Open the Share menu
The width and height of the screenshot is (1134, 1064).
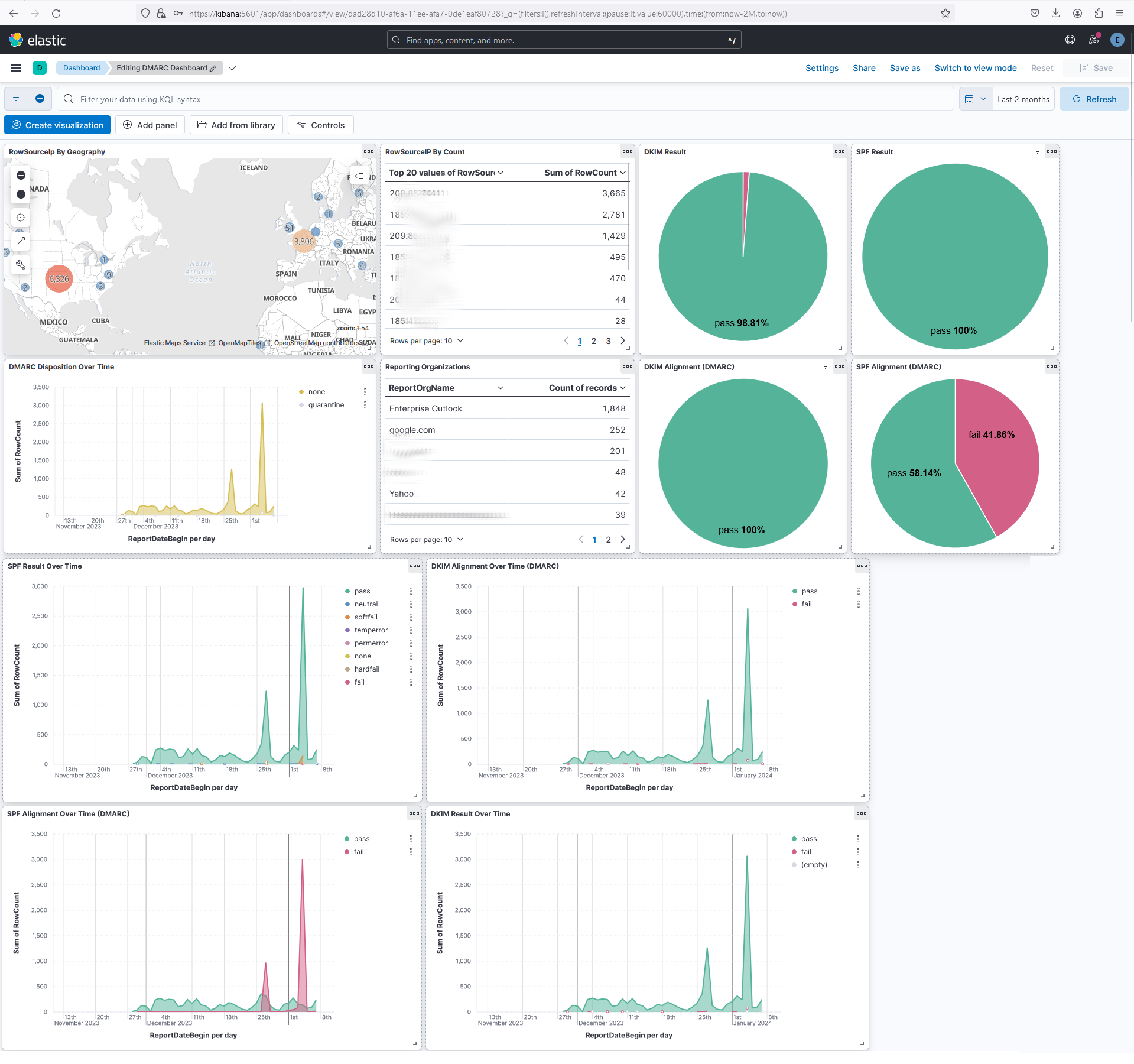(x=863, y=68)
